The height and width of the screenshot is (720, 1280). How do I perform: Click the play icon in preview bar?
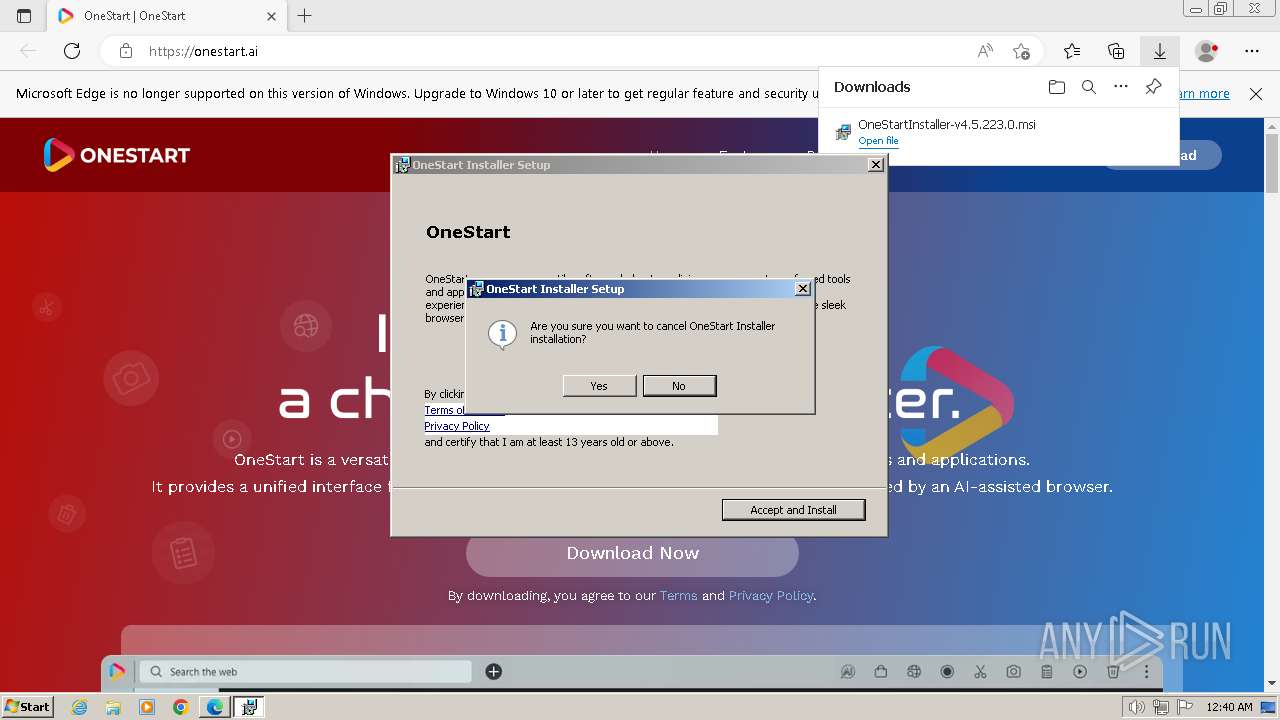pos(1080,672)
